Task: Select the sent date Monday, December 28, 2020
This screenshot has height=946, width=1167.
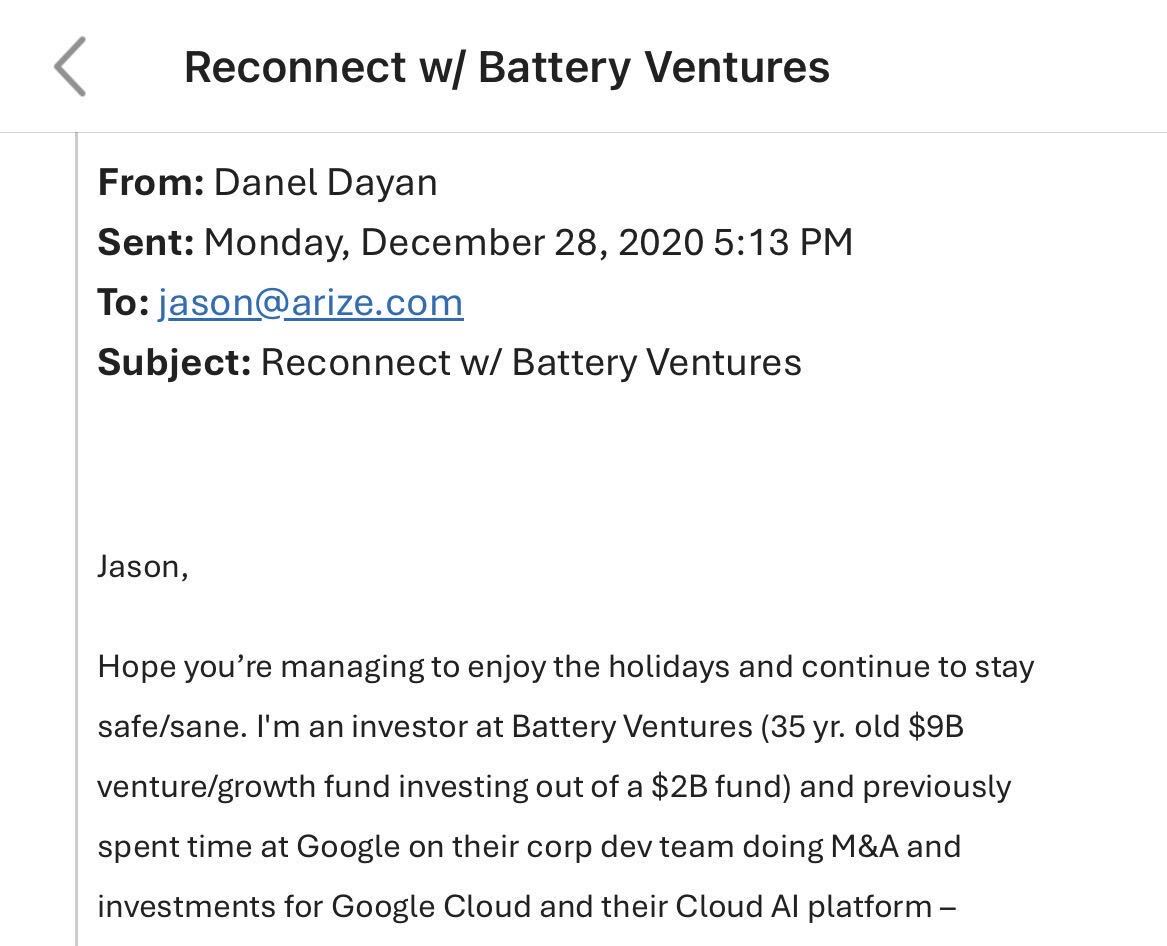Action: click(x=453, y=243)
